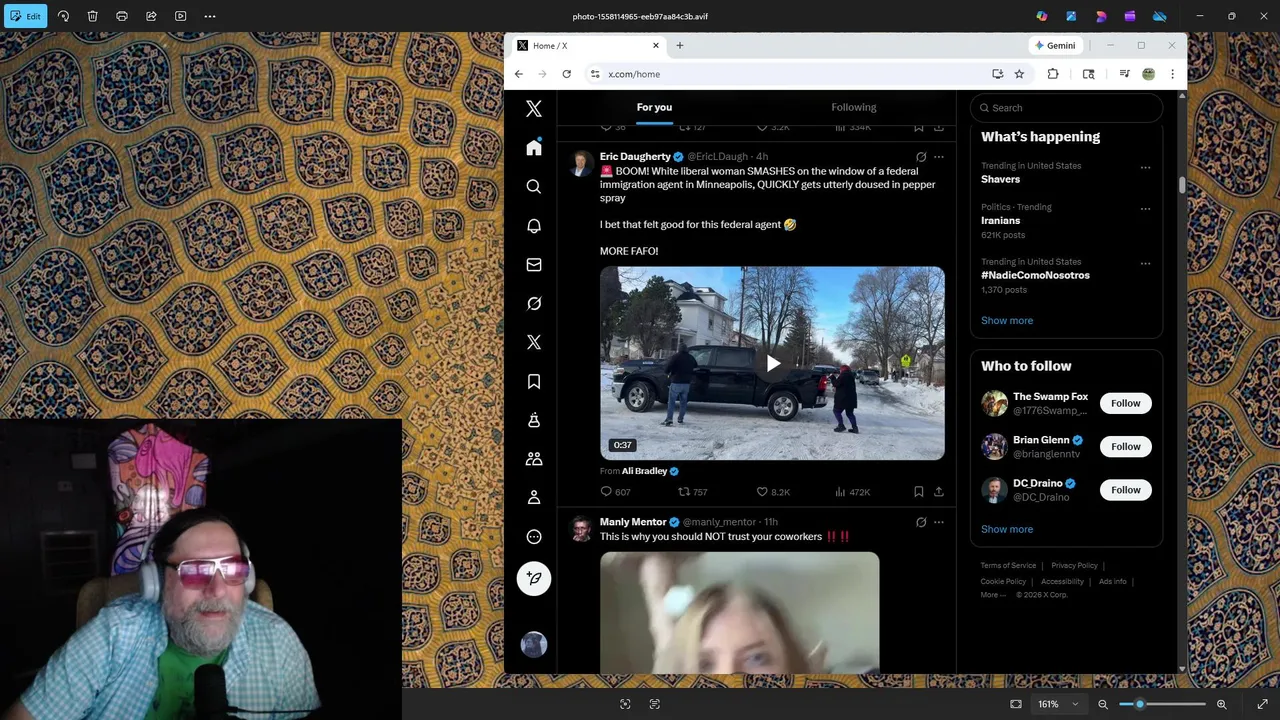Follow DC_Draino
Screen dimensions: 1280x720
1125,490
